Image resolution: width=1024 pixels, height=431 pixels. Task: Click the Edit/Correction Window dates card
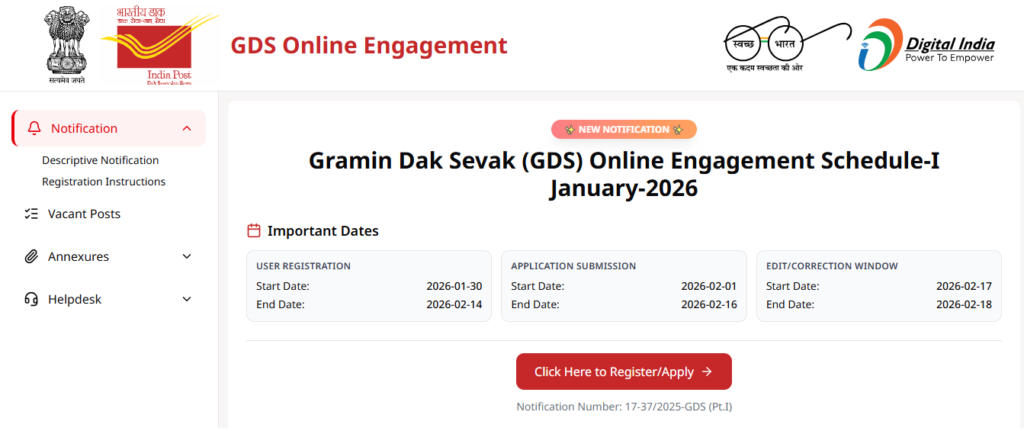point(878,286)
